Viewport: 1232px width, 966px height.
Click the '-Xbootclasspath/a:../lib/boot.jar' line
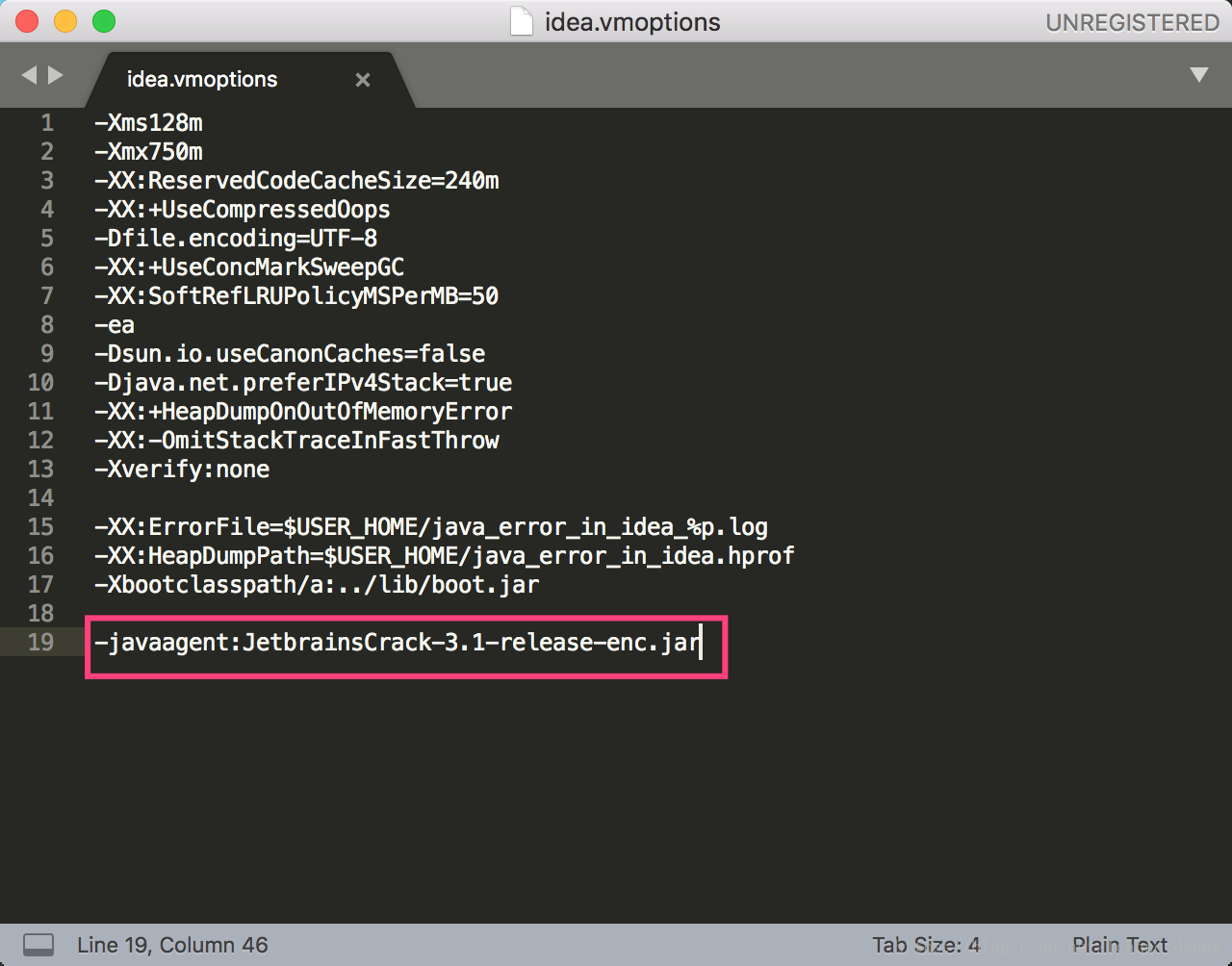(x=317, y=585)
